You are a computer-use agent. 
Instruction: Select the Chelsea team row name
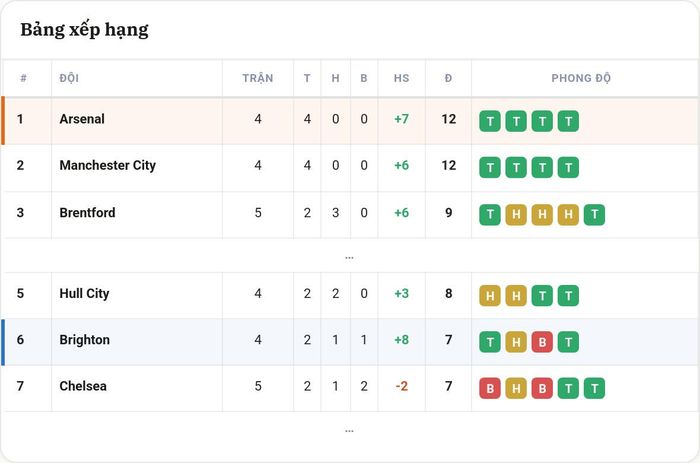click(x=83, y=386)
